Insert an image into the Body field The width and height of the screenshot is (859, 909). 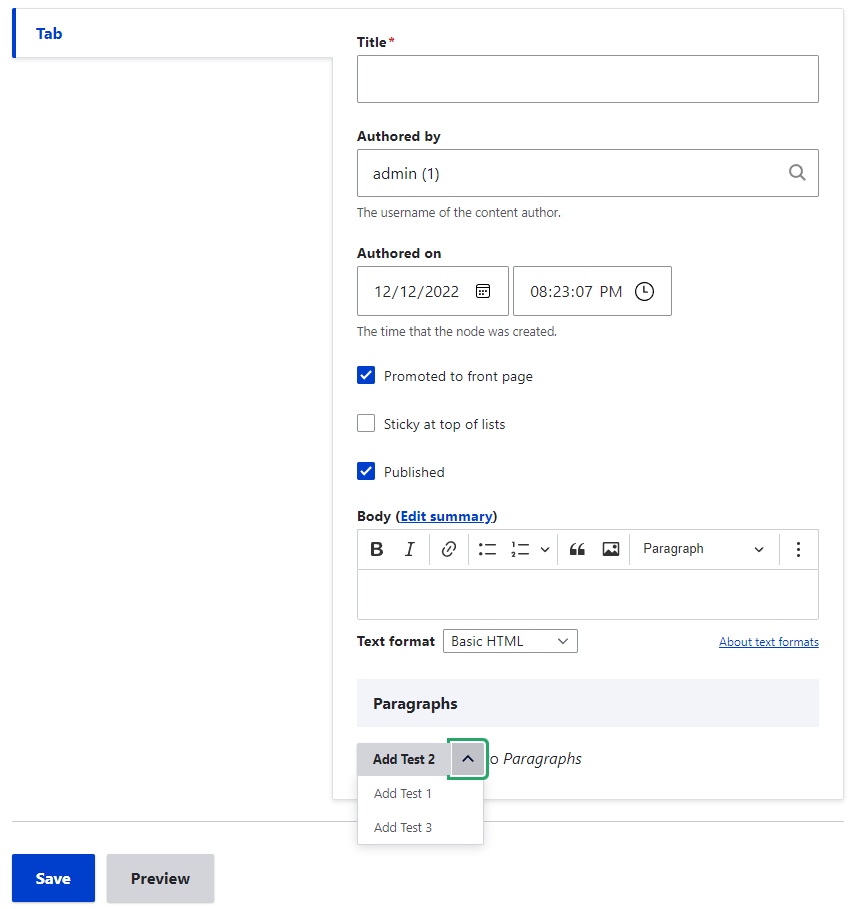pyautogui.click(x=610, y=549)
